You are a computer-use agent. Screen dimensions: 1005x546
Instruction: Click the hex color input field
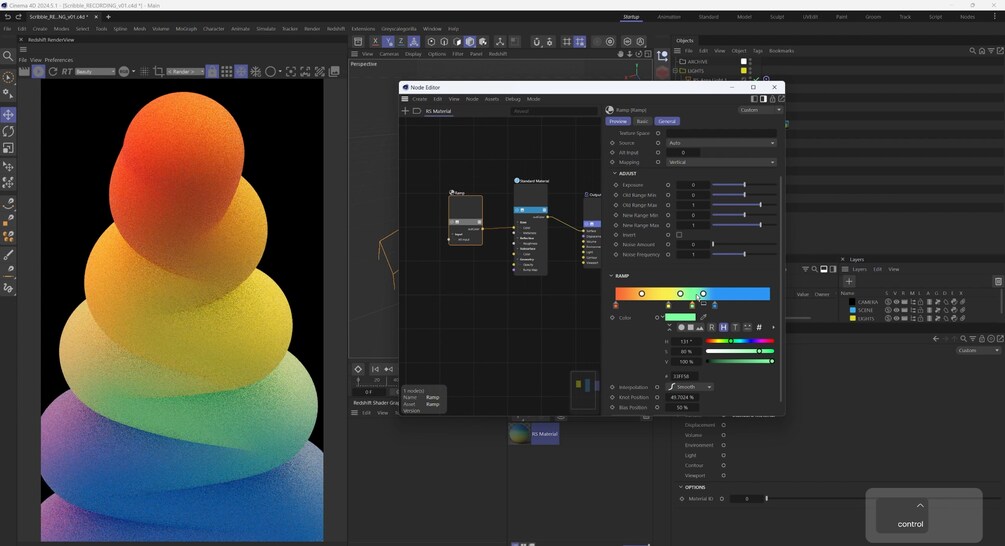[684, 377]
